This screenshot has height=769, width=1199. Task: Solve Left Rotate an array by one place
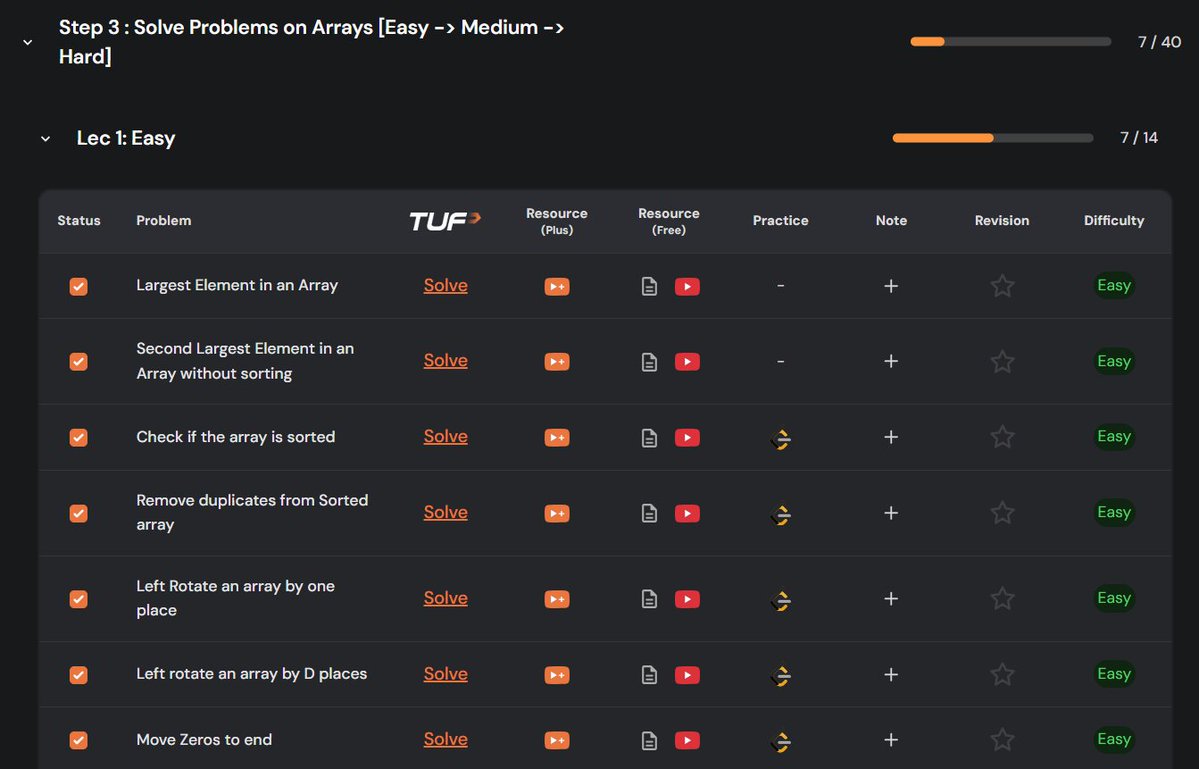(x=446, y=598)
